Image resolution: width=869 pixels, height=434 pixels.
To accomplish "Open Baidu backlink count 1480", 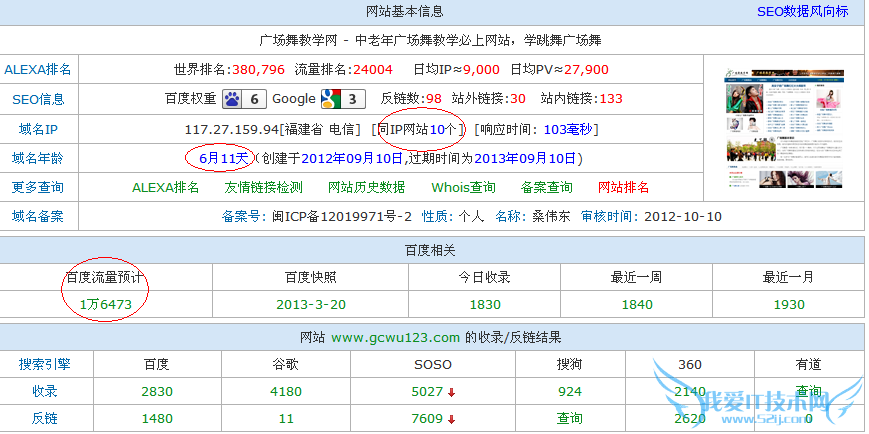I will click(x=157, y=418).
